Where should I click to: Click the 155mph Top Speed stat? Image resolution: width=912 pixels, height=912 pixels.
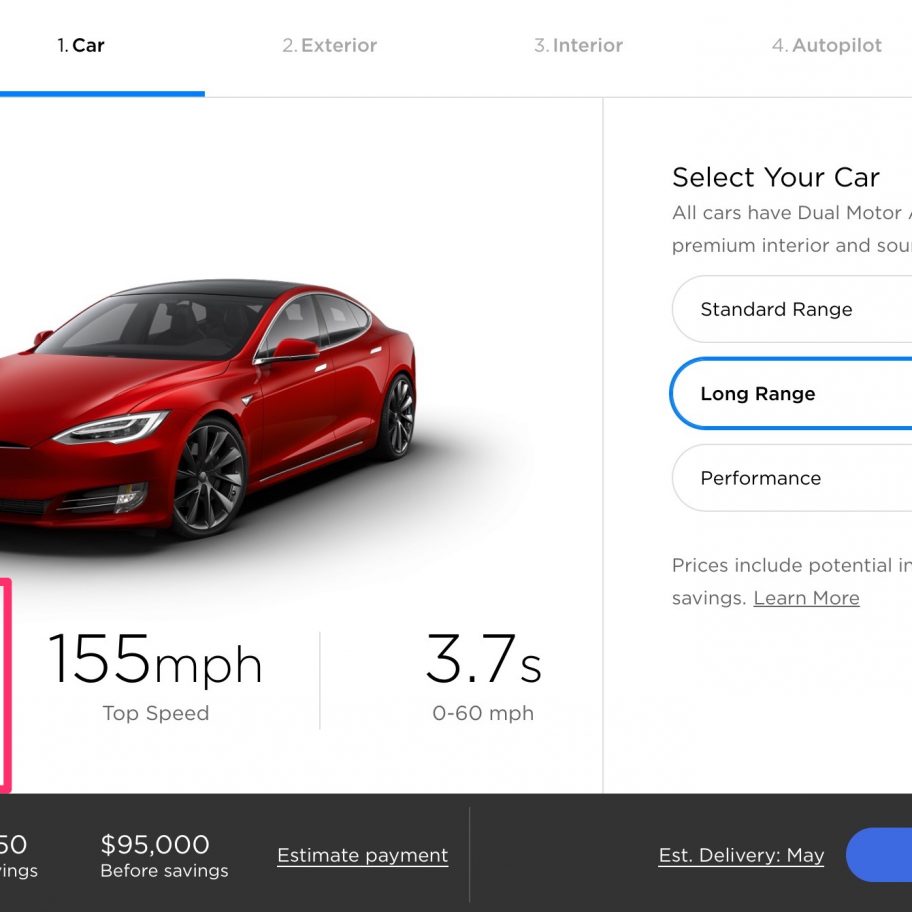156,678
